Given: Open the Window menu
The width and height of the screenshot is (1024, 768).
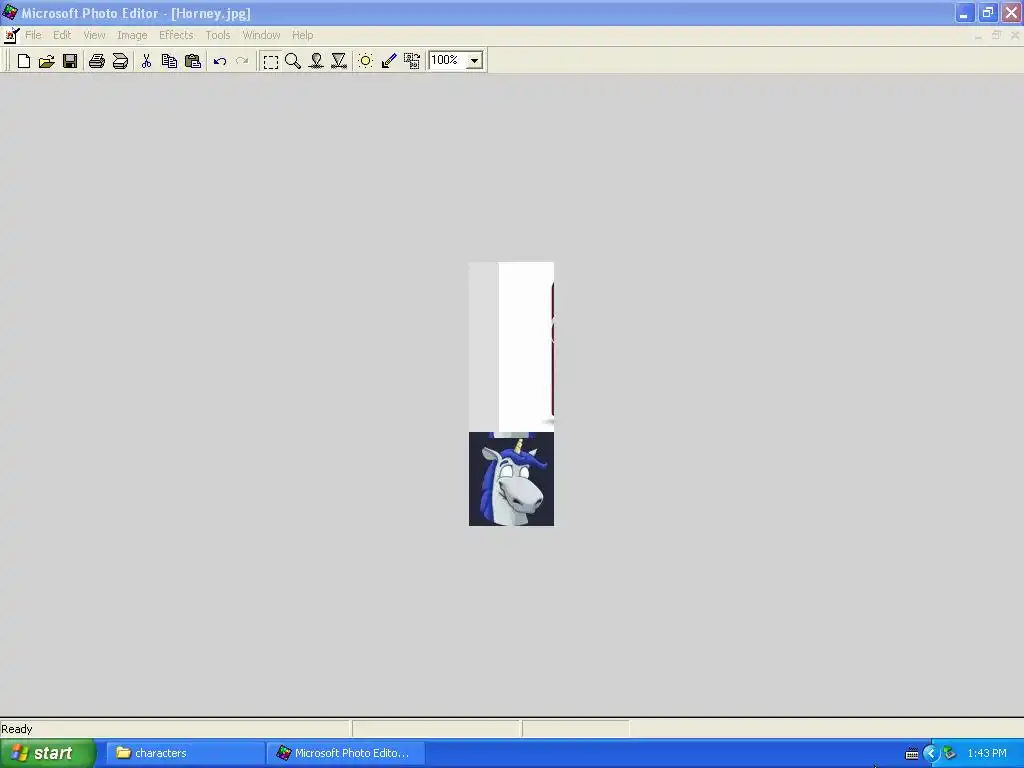Looking at the screenshot, I should 261,35.
